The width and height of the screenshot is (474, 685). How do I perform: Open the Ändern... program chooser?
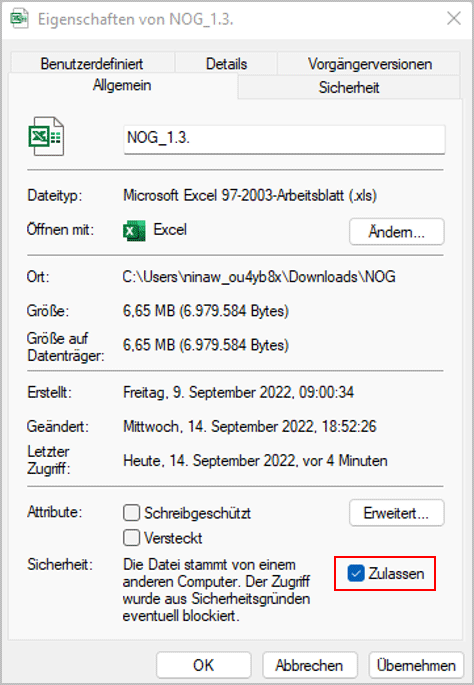pos(397,232)
